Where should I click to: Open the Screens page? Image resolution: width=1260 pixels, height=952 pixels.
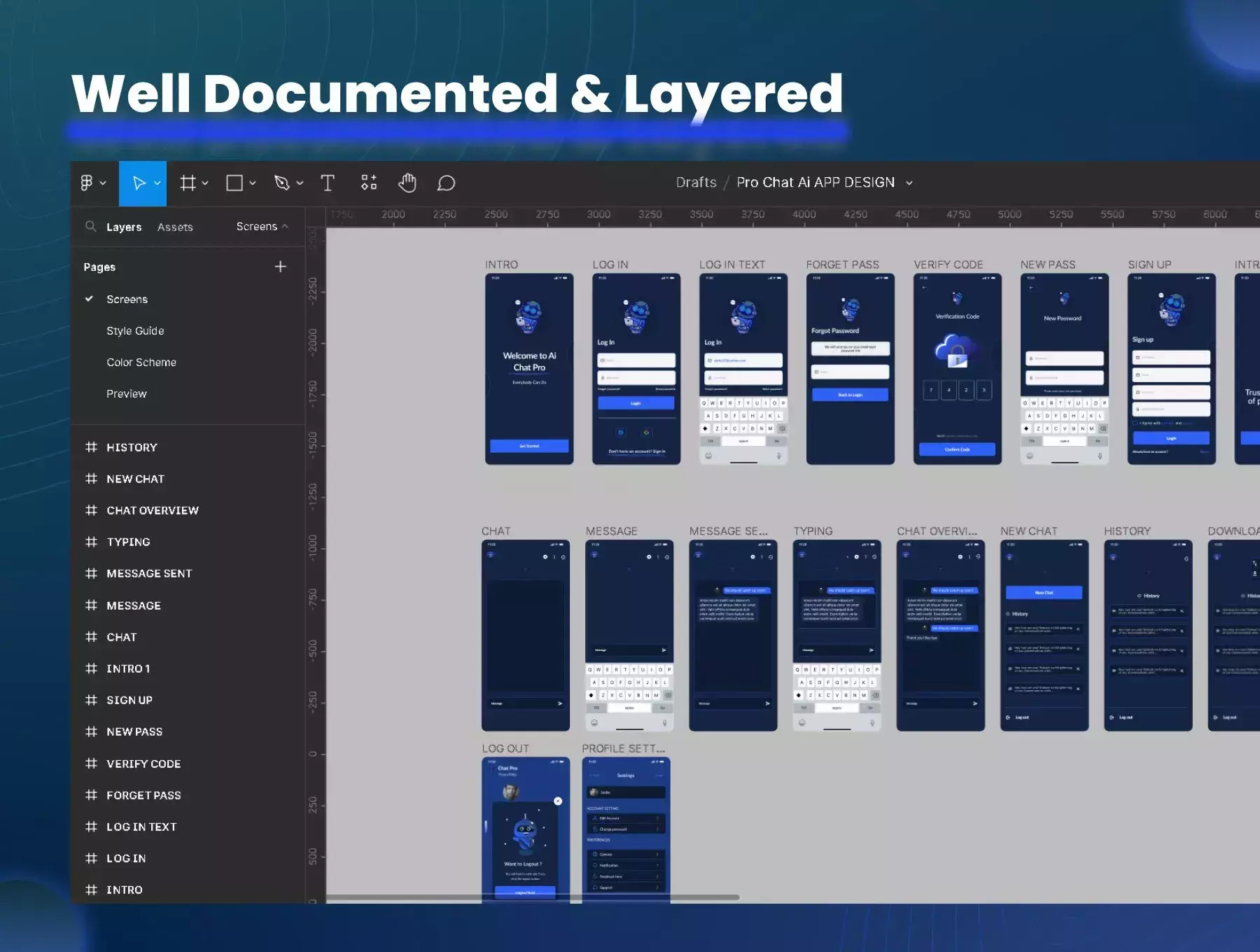point(127,299)
